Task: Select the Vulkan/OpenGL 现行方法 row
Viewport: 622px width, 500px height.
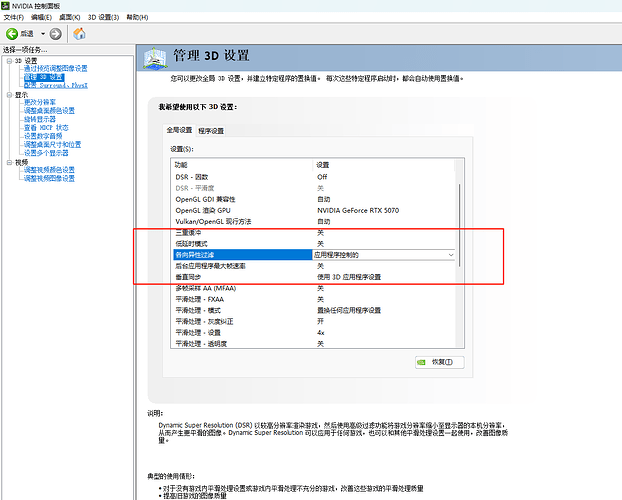Action: pos(313,221)
